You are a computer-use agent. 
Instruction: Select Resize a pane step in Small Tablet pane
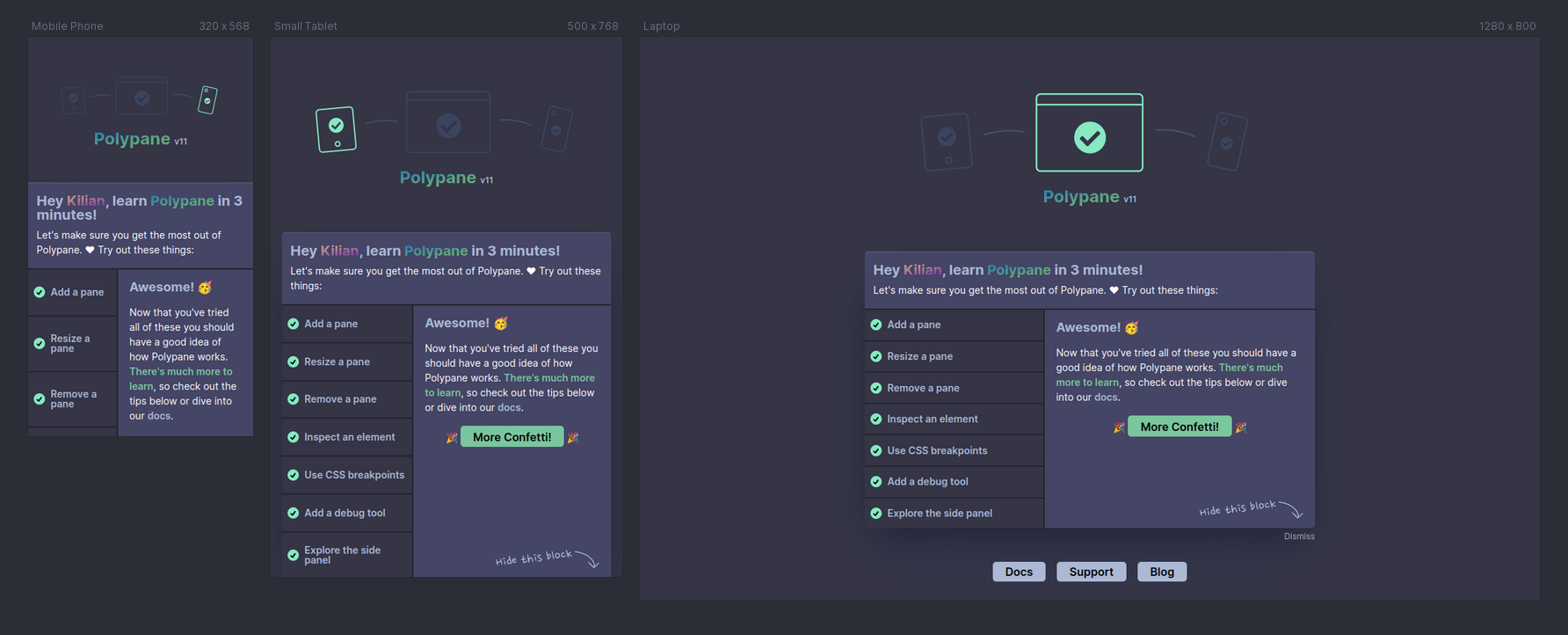347,361
